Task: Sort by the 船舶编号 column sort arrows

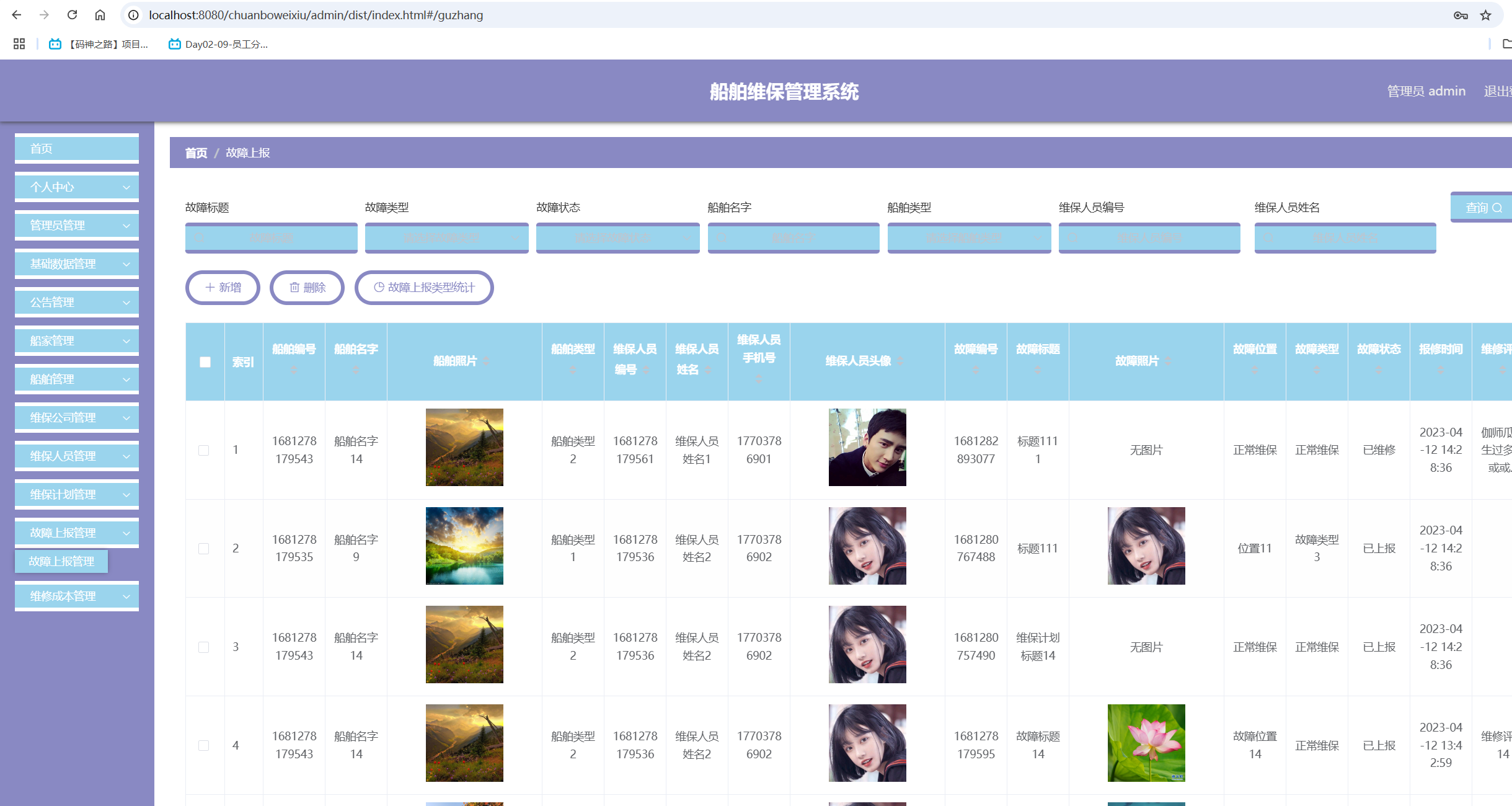Action: click(294, 370)
